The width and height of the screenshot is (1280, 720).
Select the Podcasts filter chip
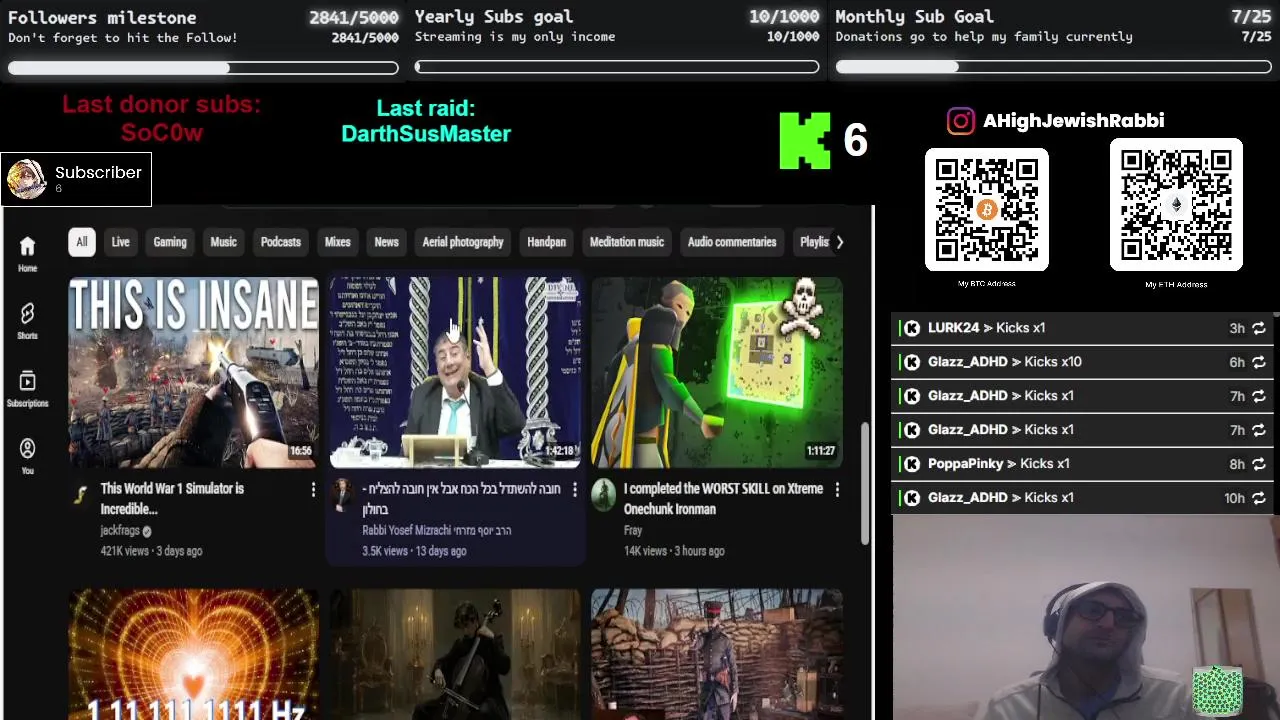click(x=281, y=242)
